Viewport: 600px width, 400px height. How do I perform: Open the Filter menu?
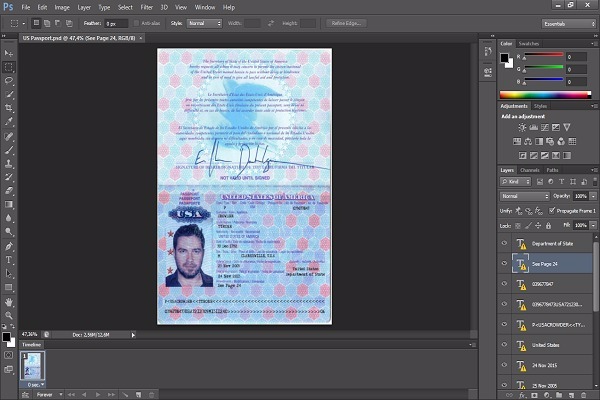click(147, 6)
